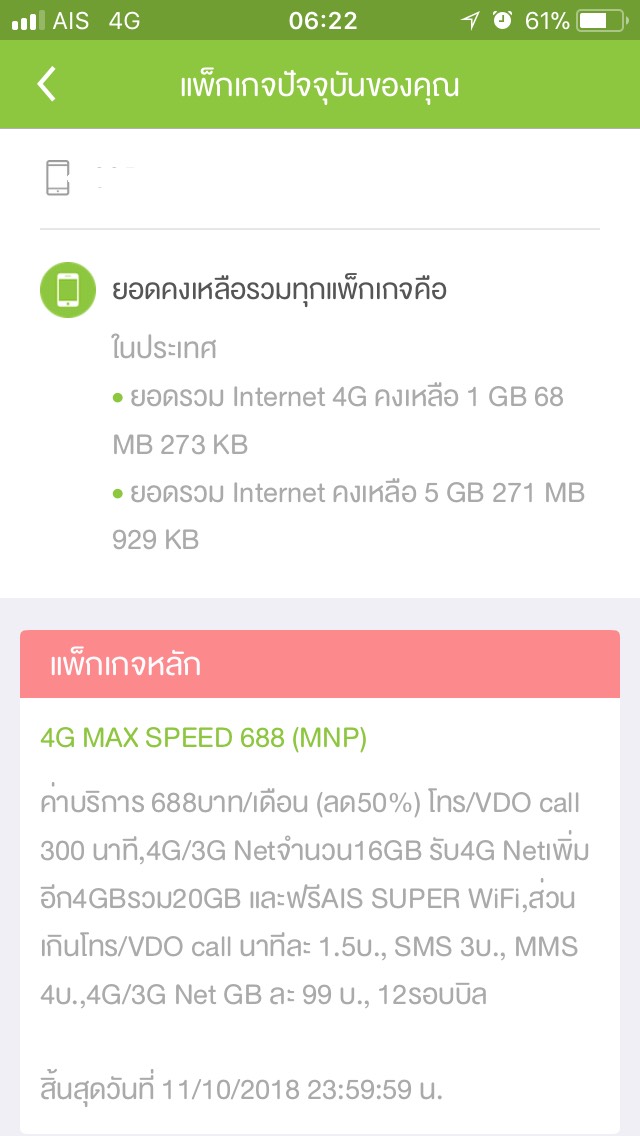Tap the battery icon in status bar
The width and height of the screenshot is (640, 1136).
[x=603, y=21]
